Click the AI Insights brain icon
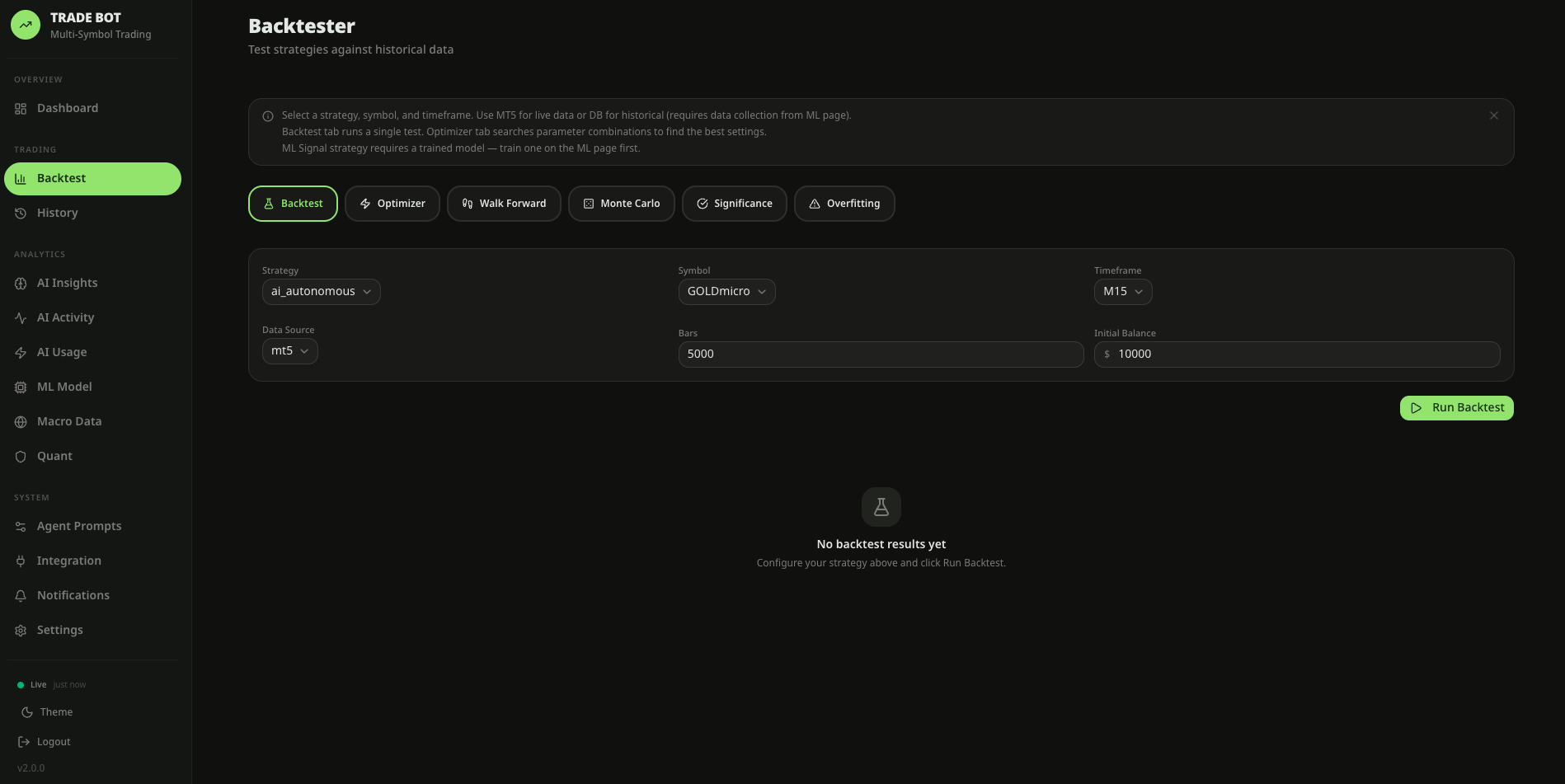Image resolution: width=1565 pixels, height=784 pixels. pyautogui.click(x=21, y=284)
